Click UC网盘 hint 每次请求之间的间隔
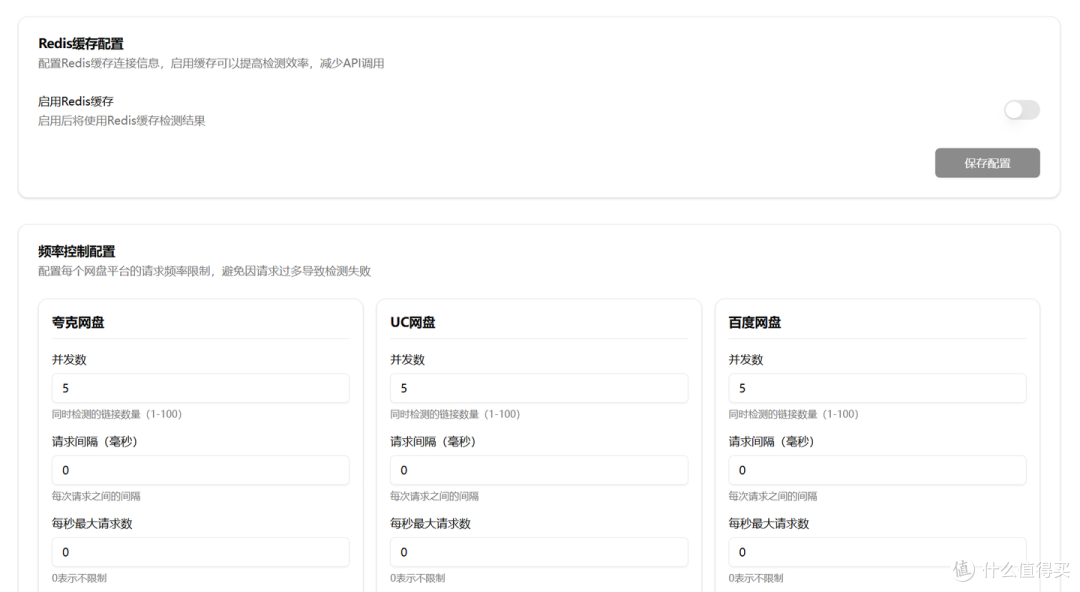Viewport: 1080px width, 592px height. [434, 496]
